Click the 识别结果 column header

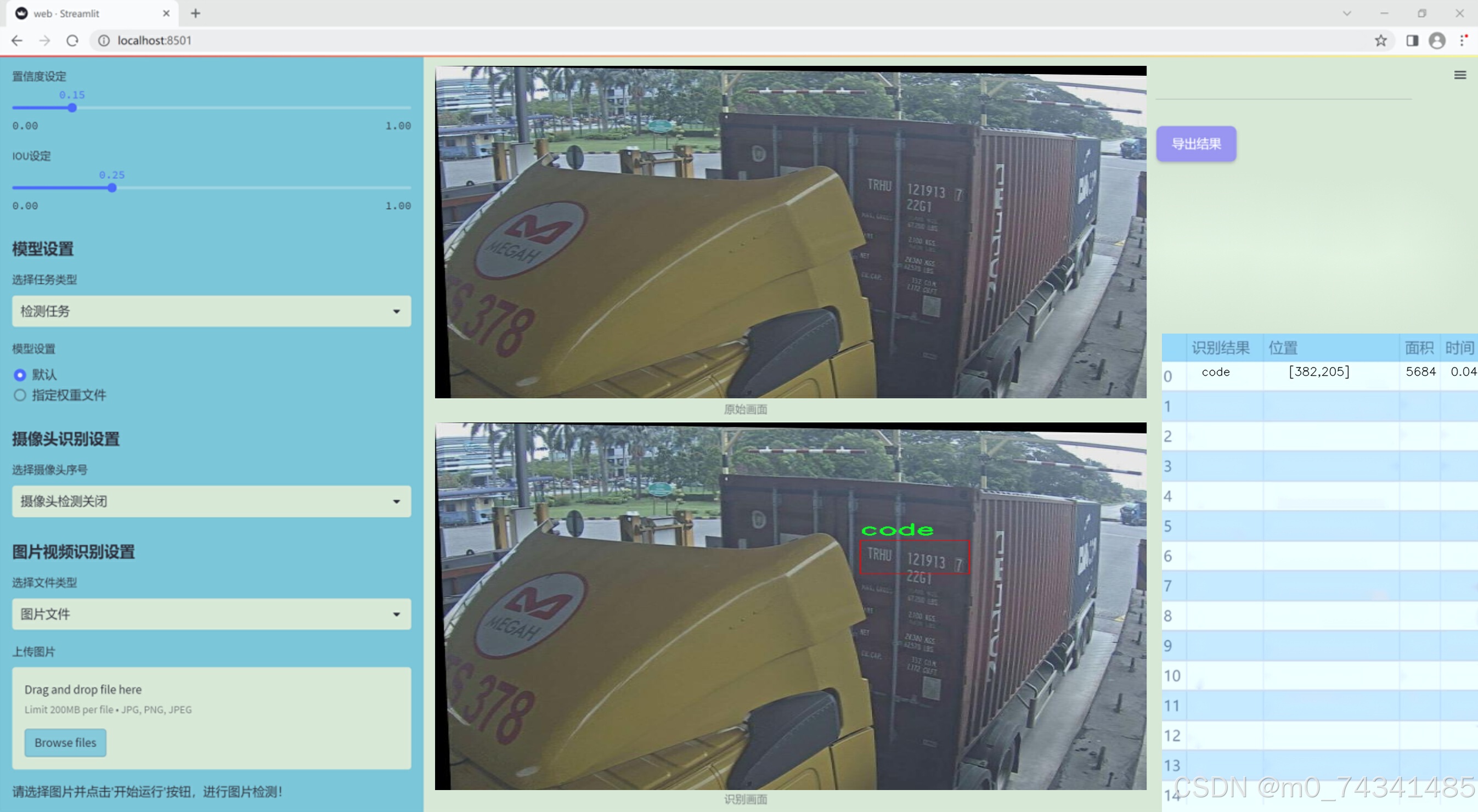click(x=1220, y=348)
